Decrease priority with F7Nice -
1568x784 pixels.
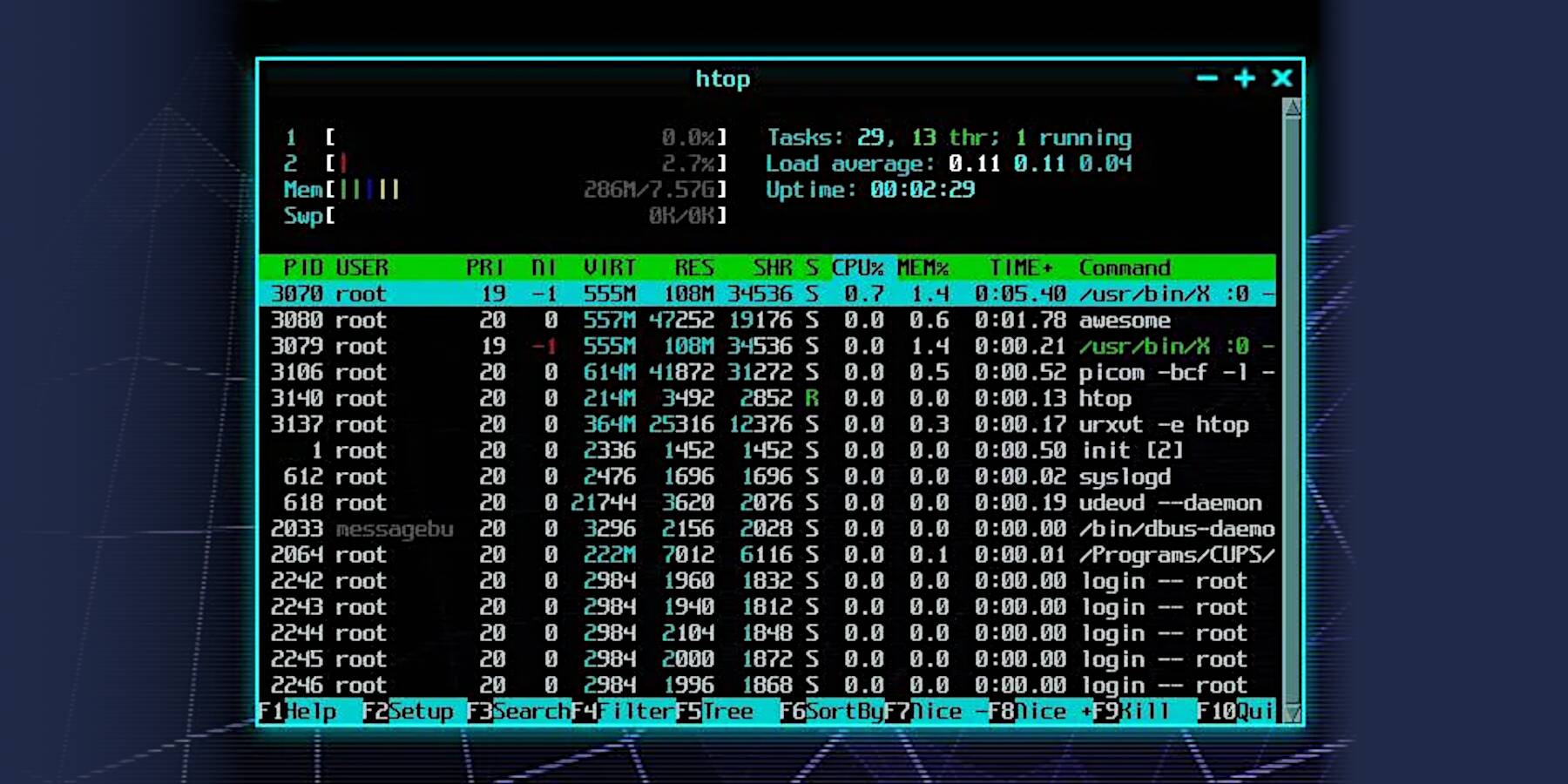(x=936, y=712)
